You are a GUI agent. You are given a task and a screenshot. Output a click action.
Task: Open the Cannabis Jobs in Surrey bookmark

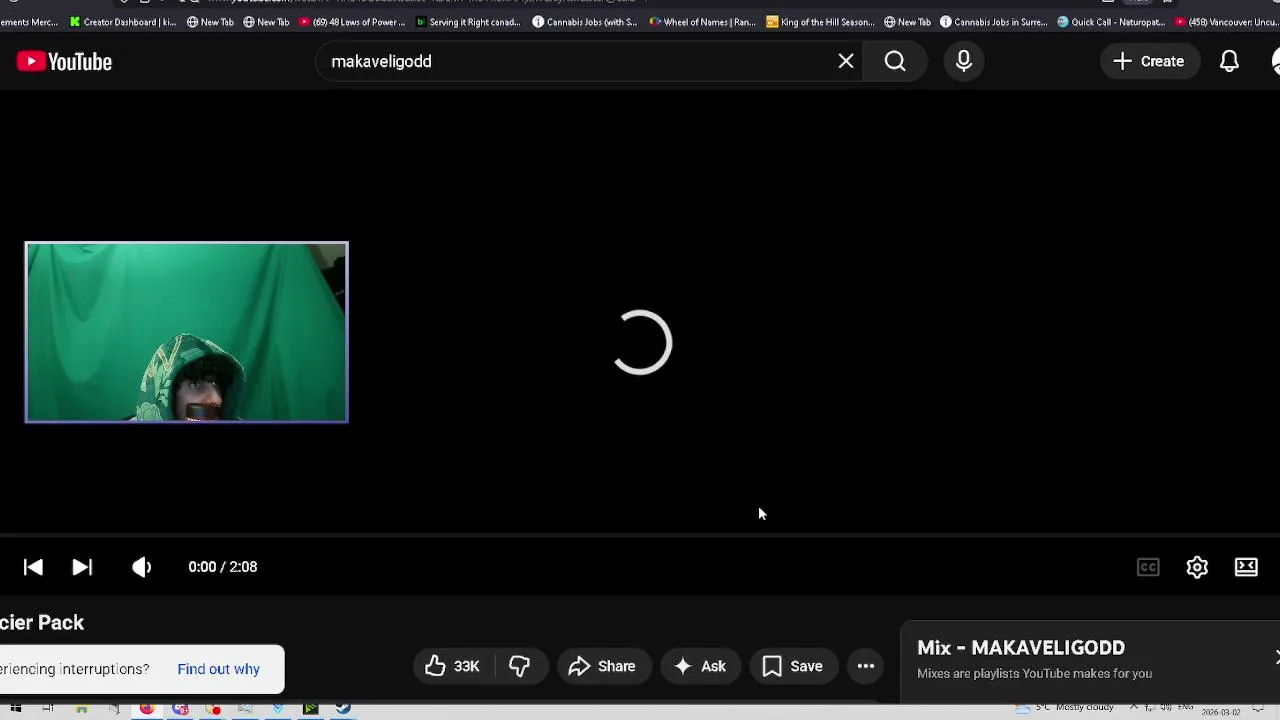pyautogui.click(x=994, y=22)
